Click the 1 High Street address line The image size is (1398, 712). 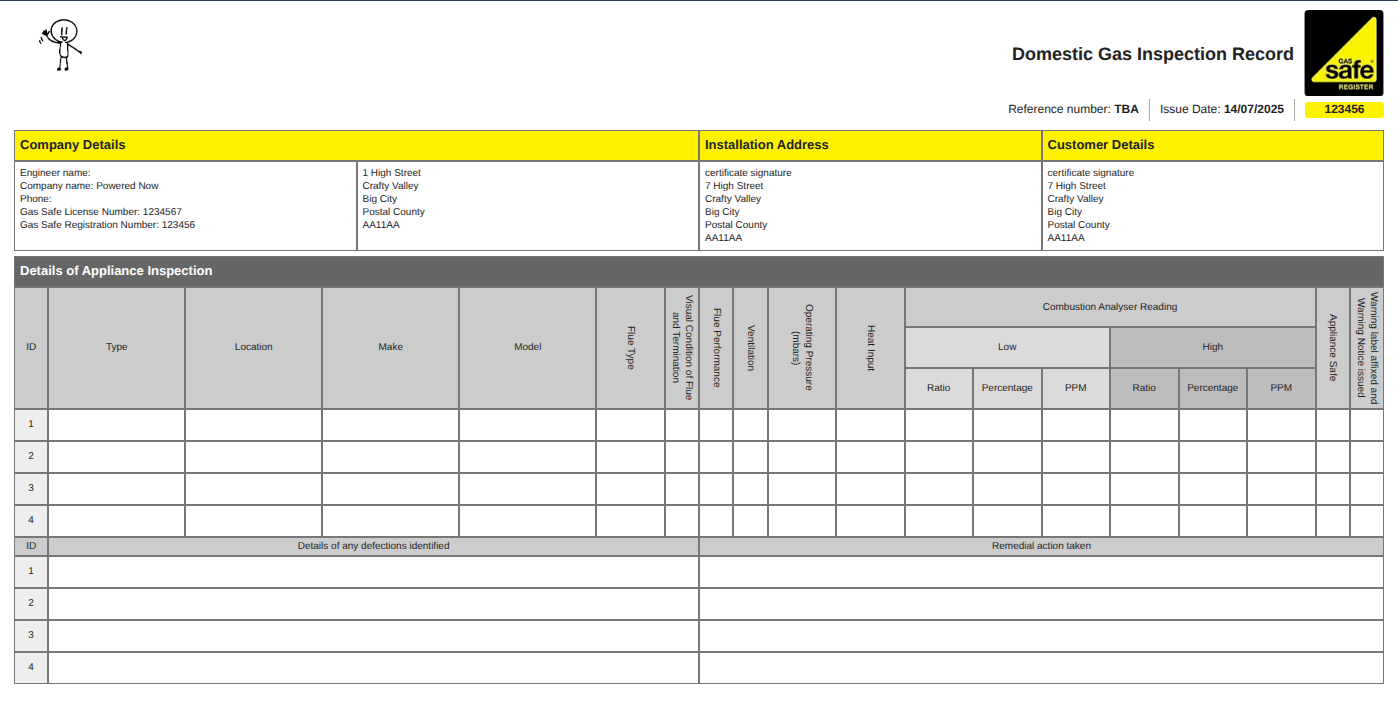(392, 173)
